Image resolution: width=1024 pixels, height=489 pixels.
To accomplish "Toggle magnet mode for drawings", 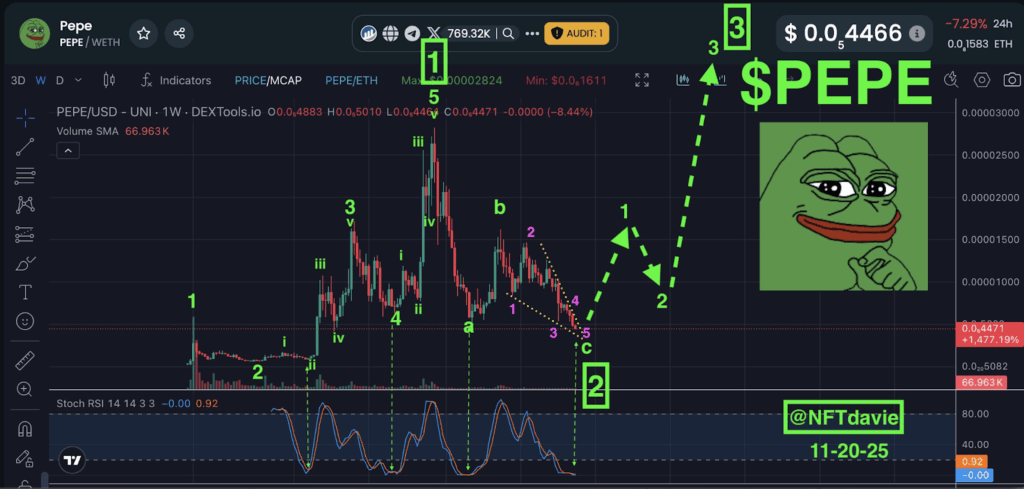I will pos(25,429).
